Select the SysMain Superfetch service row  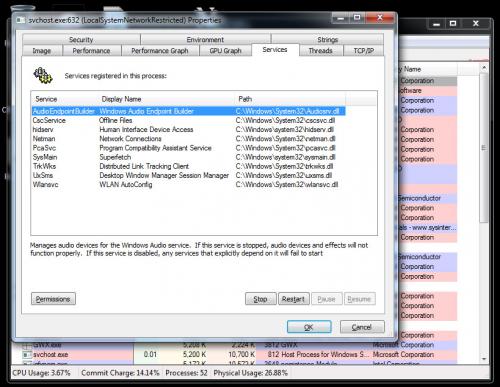click(x=188, y=157)
